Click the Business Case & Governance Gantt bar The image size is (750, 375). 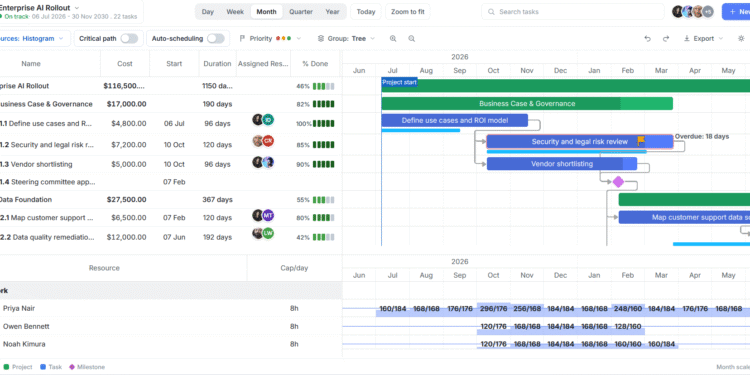[527, 103]
